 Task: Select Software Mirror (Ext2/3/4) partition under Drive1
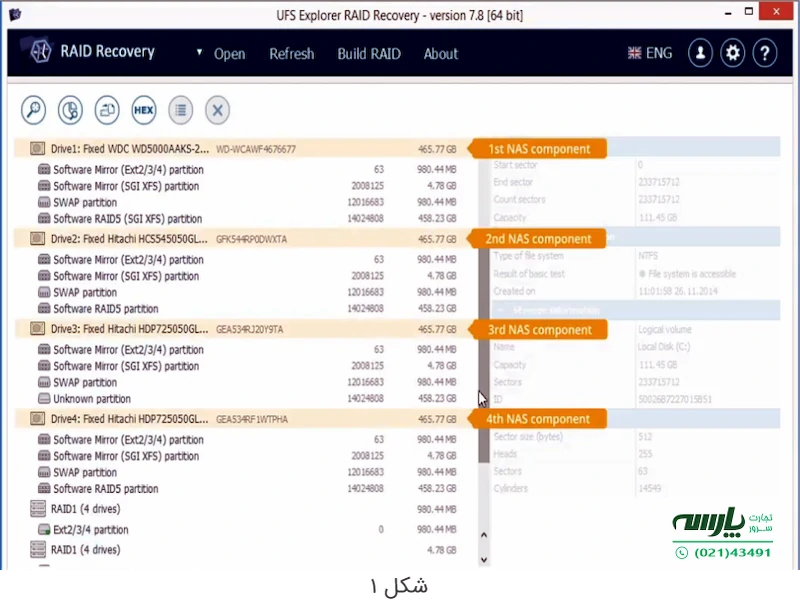(247, 169)
